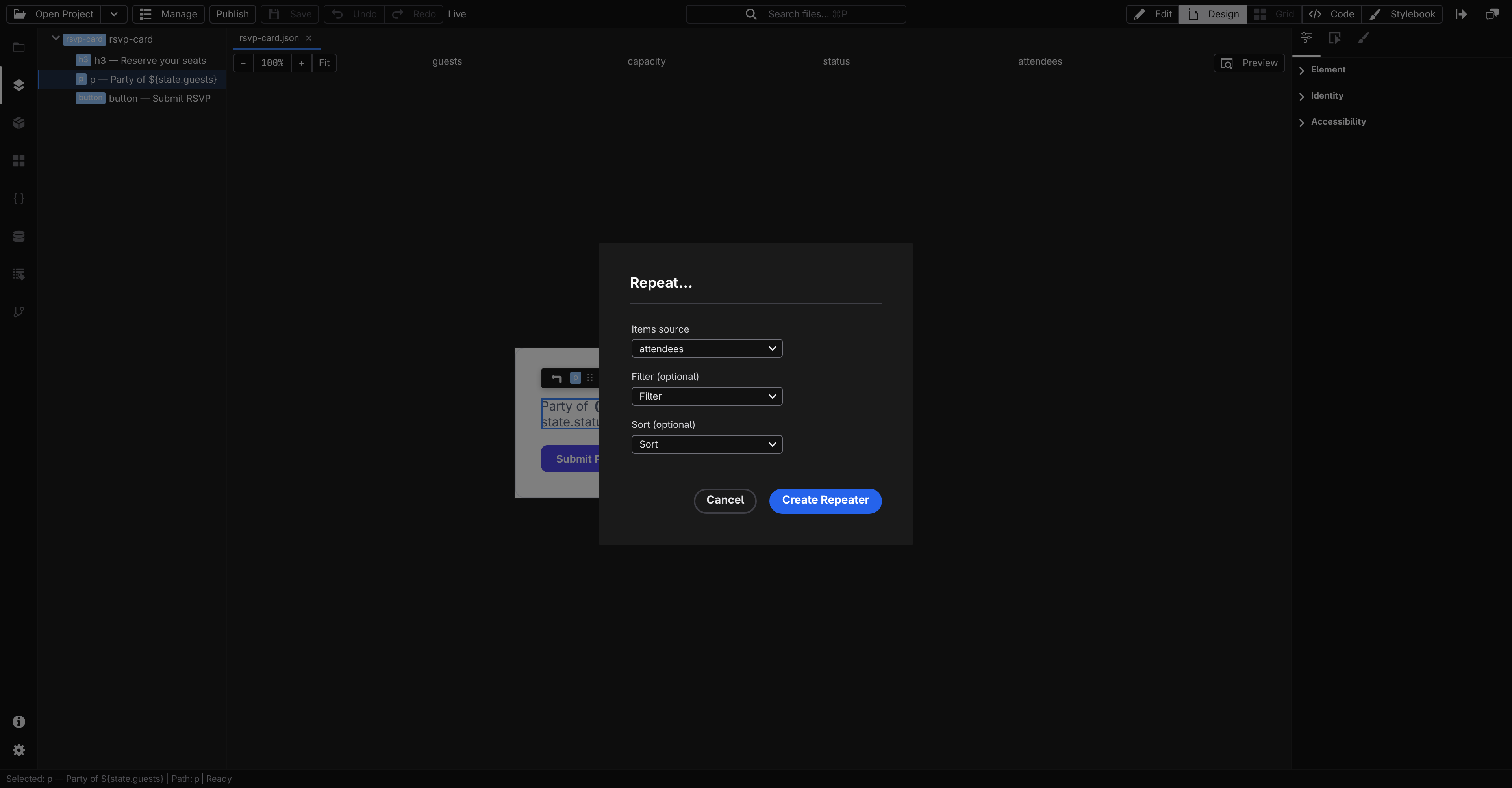
Task: Expand the Identity section
Action: [1402, 96]
